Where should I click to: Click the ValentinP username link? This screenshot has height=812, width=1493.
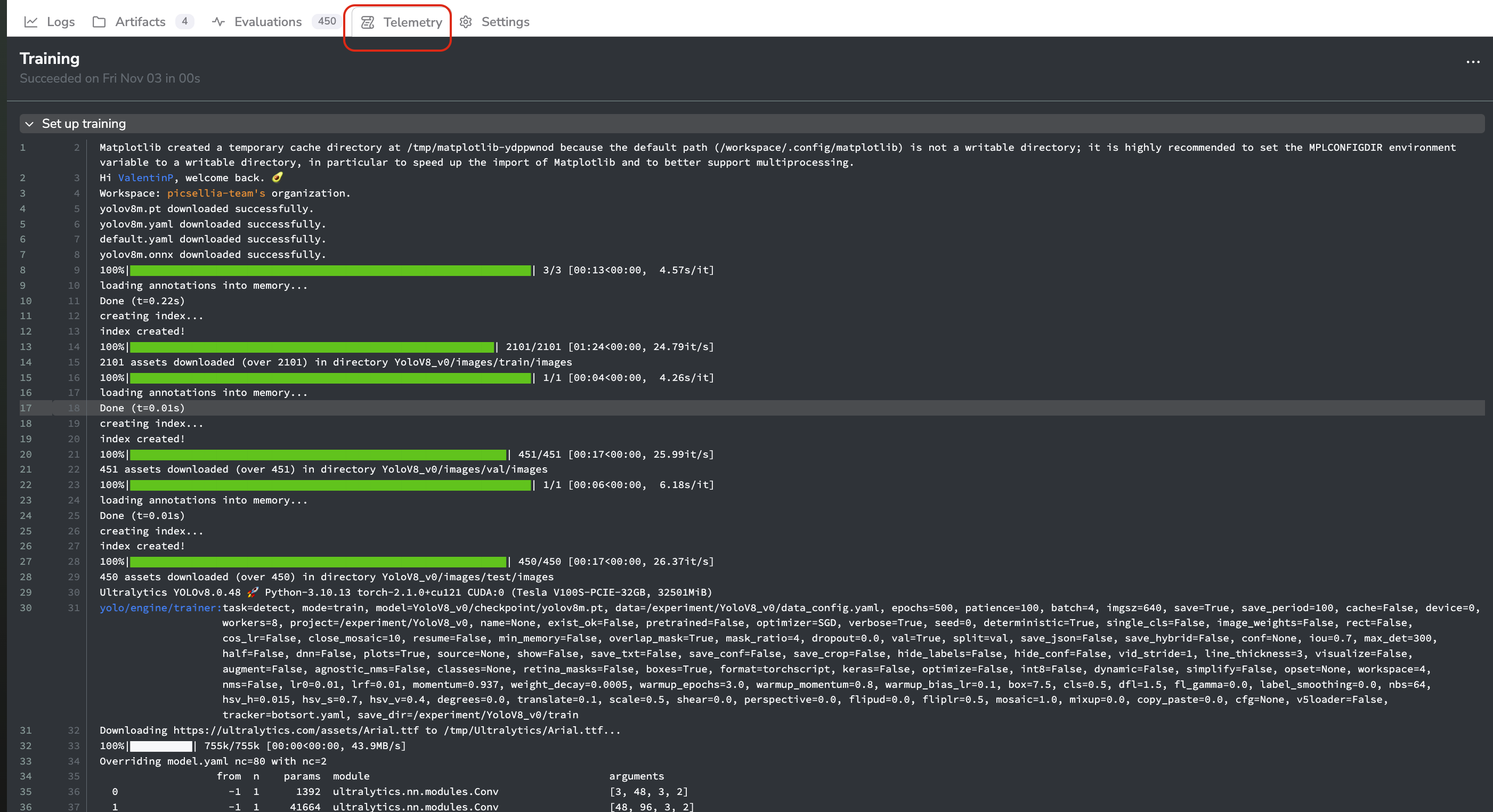[145, 178]
